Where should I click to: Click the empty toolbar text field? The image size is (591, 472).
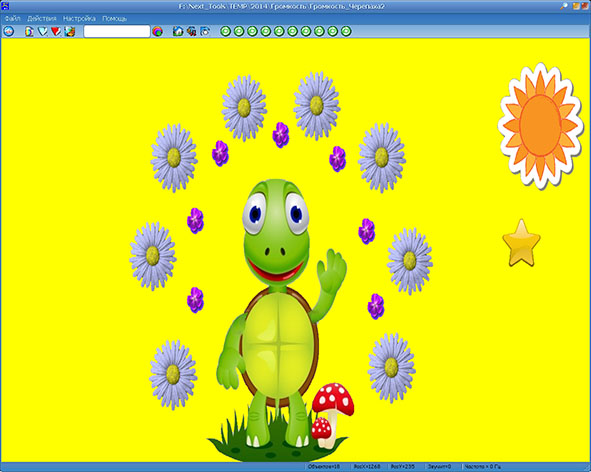pos(117,31)
